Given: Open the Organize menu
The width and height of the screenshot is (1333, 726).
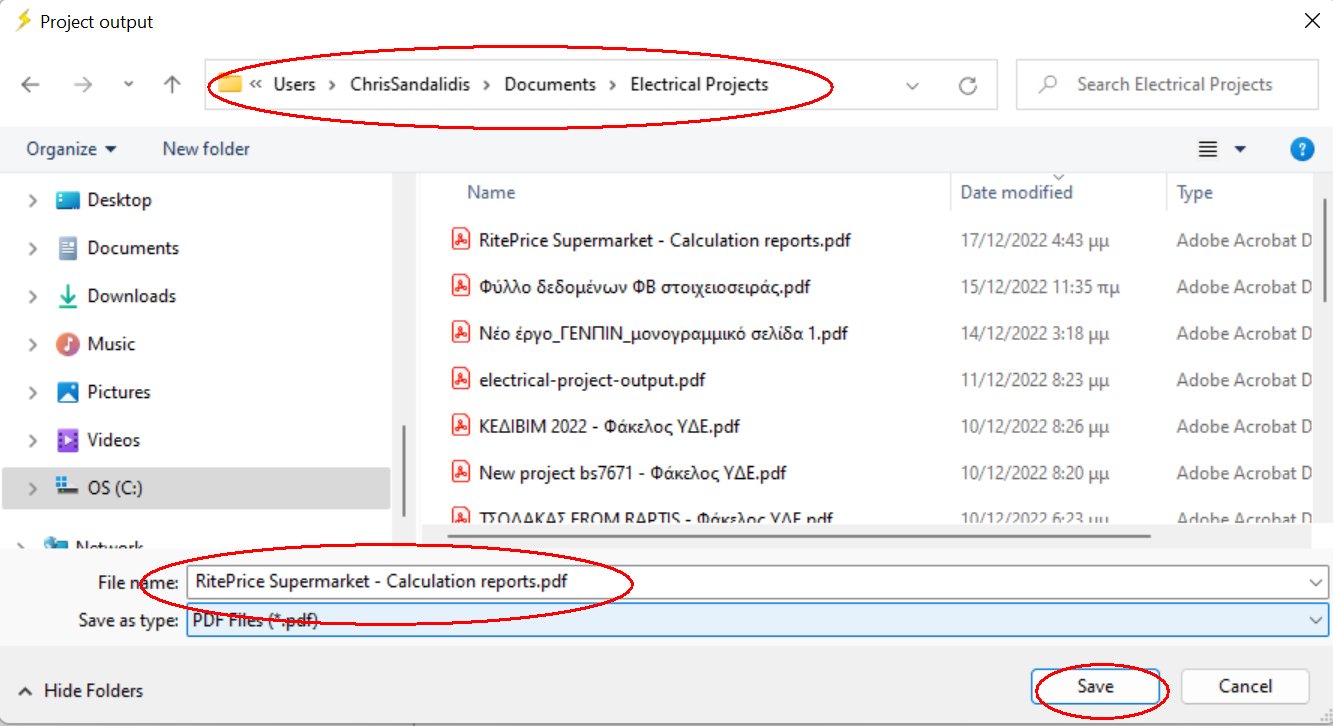Looking at the screenshot, I should pyautogui.click(x=71, y=149).
